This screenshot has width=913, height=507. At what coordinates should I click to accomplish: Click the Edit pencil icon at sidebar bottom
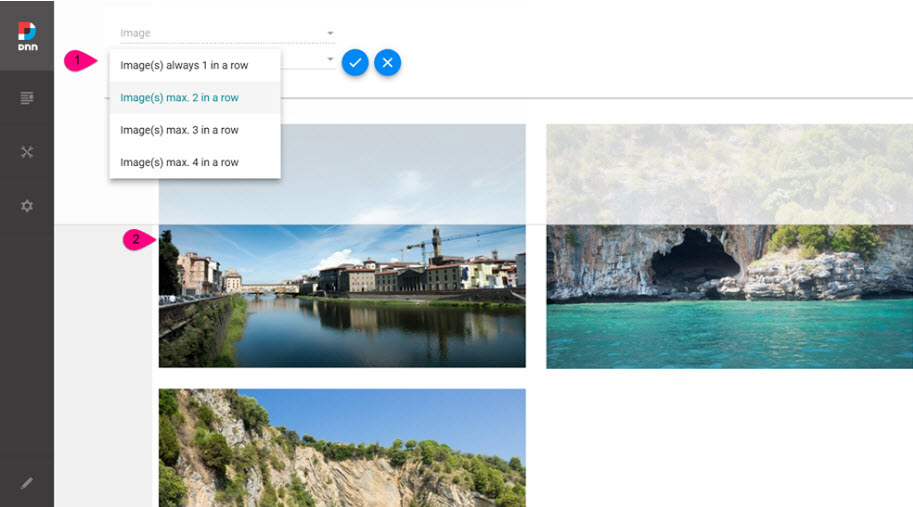(27, 483)
